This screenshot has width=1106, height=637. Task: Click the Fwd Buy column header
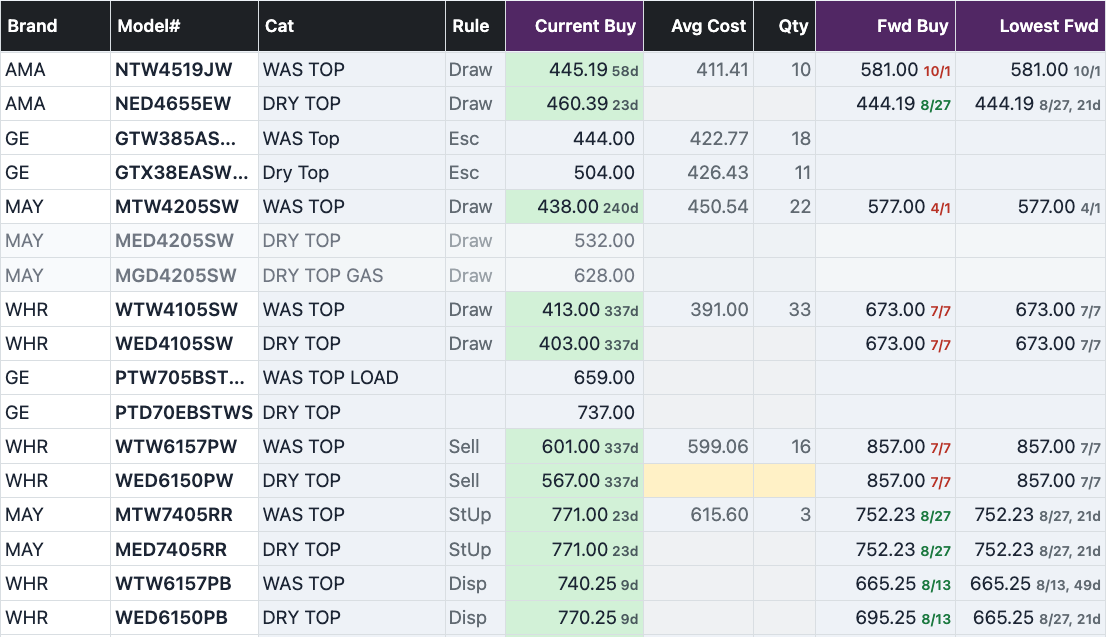pyautogui.click(x=885, y=26)
